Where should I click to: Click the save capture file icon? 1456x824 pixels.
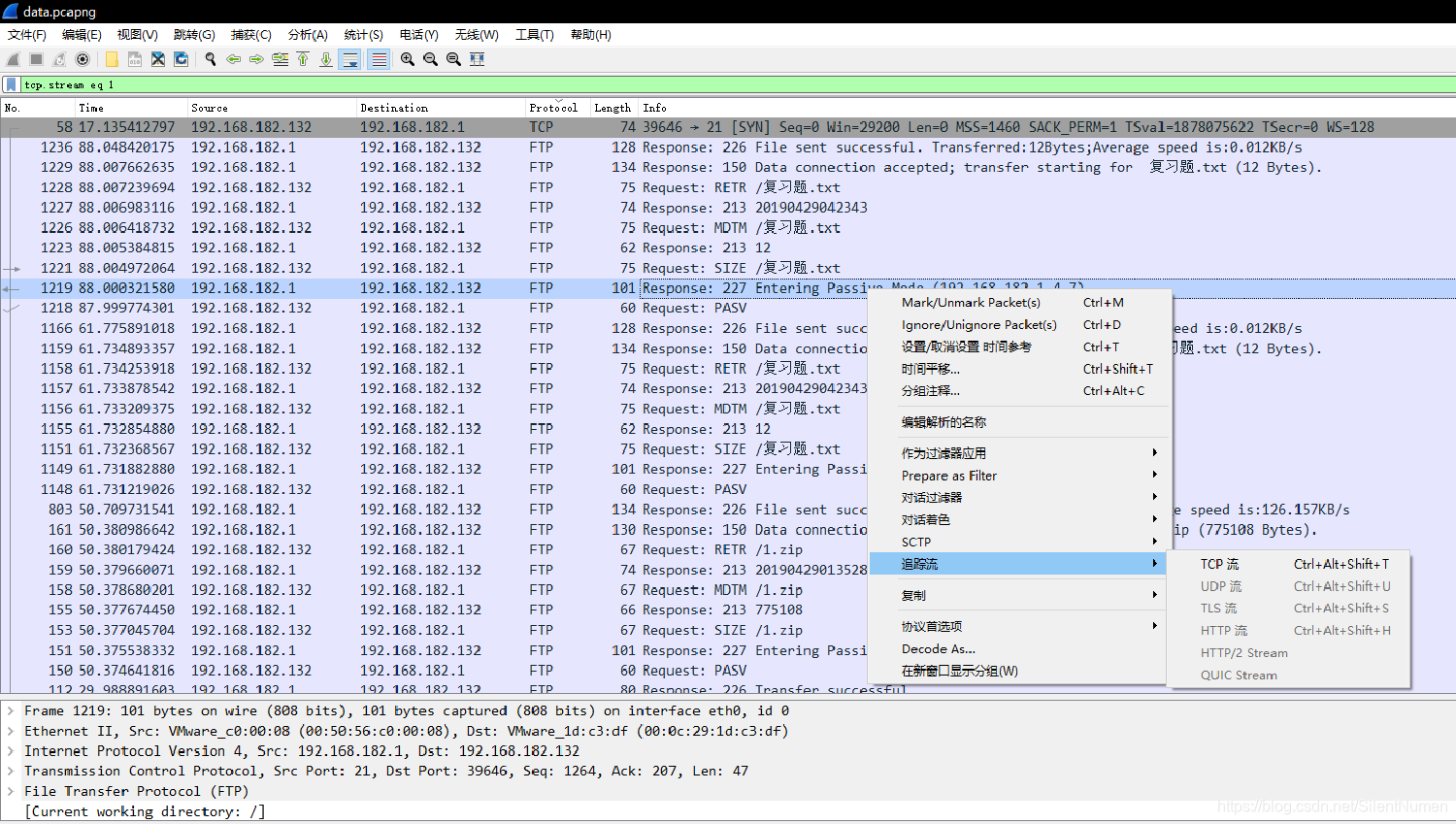pyautogui.click(x=135, y=59)
